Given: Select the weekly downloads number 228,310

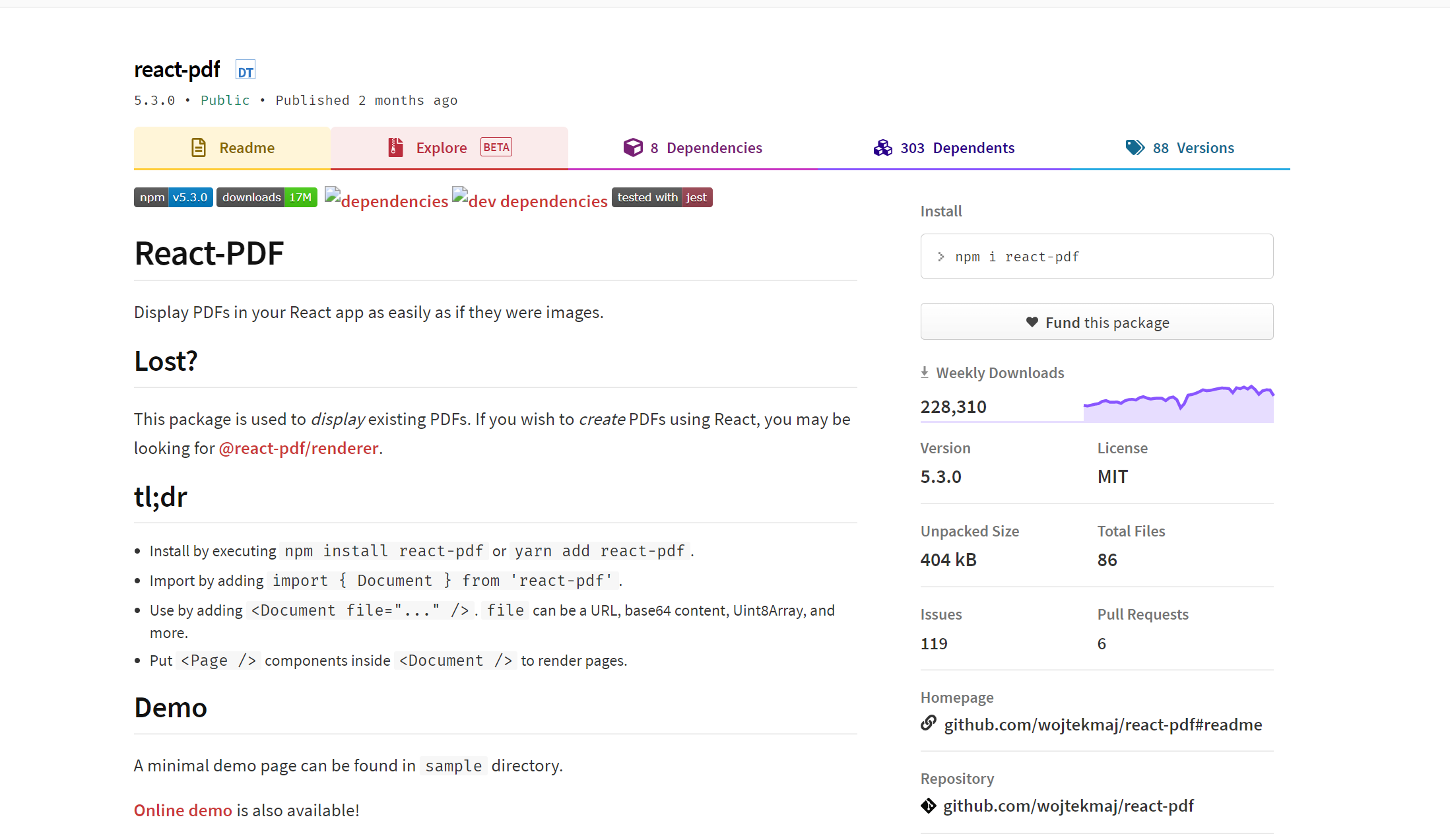Looking at the screenshot, I should pos(953,406).
